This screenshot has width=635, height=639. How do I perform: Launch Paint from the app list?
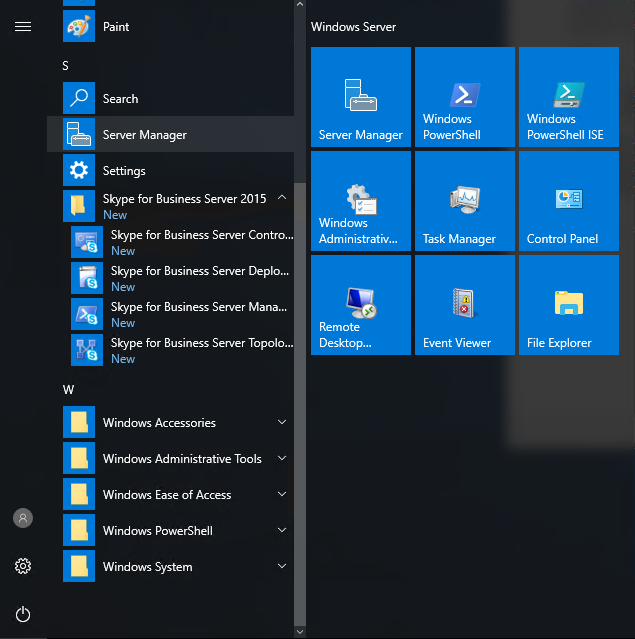coord(170,26)
